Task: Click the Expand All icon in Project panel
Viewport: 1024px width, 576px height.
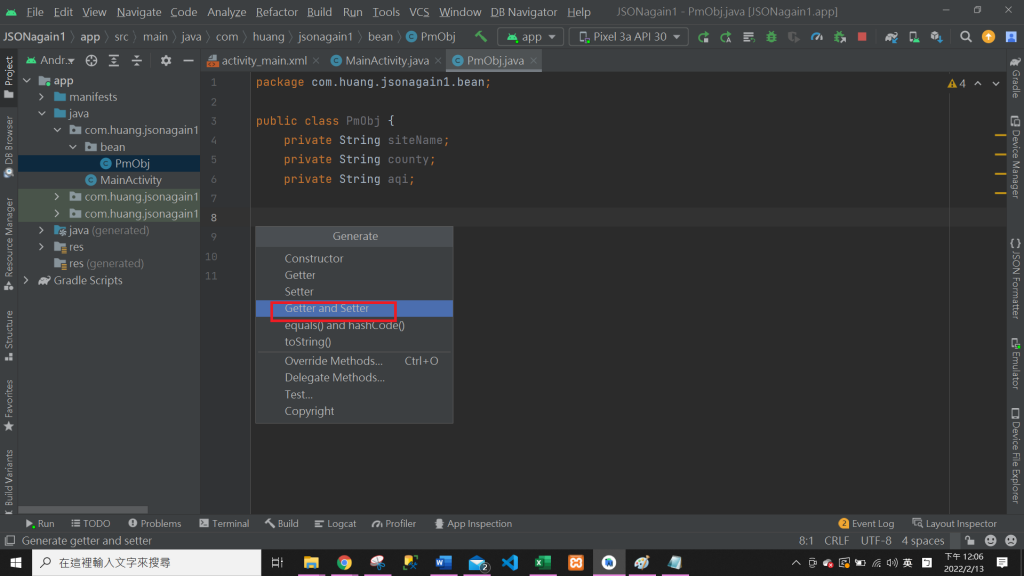Action: 114,60
